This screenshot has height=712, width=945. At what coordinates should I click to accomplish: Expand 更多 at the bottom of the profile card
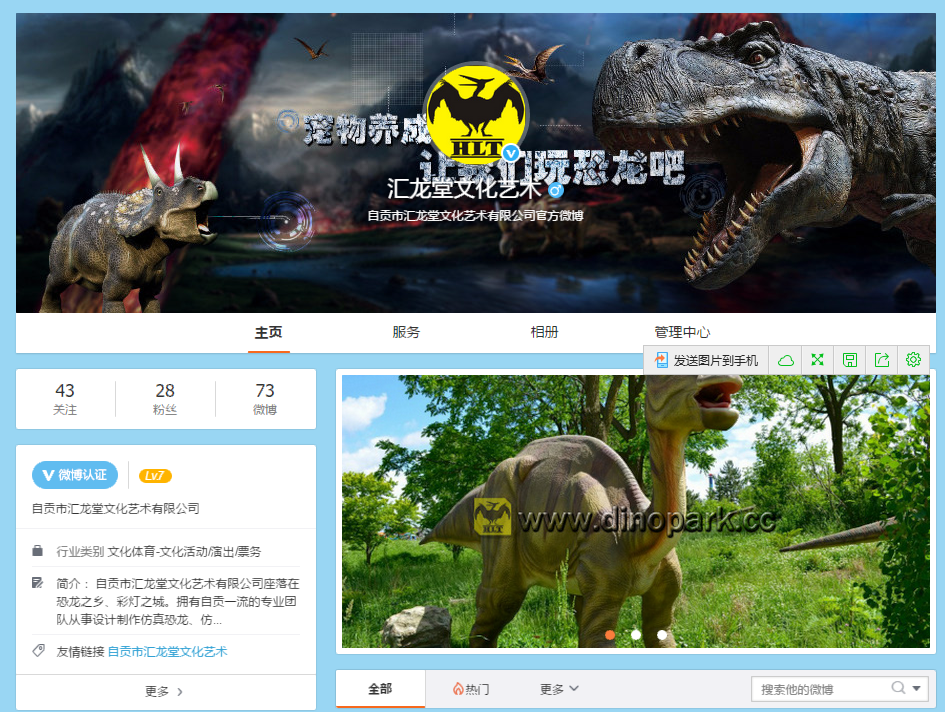165,691
